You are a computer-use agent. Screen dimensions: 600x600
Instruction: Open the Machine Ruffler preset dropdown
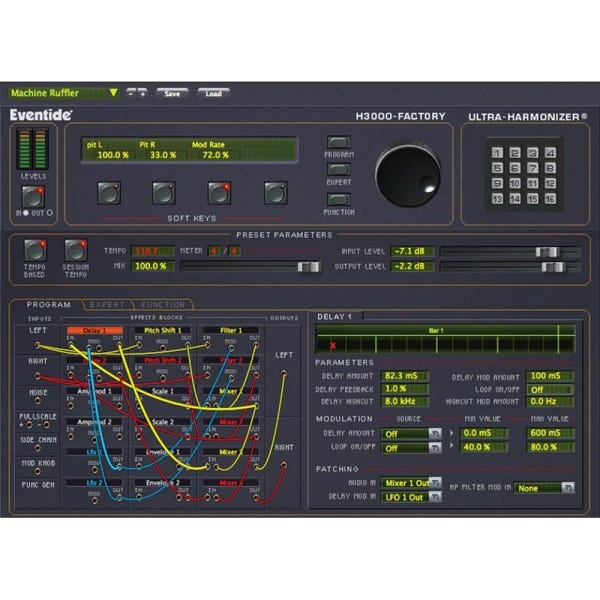click(63, 93)
